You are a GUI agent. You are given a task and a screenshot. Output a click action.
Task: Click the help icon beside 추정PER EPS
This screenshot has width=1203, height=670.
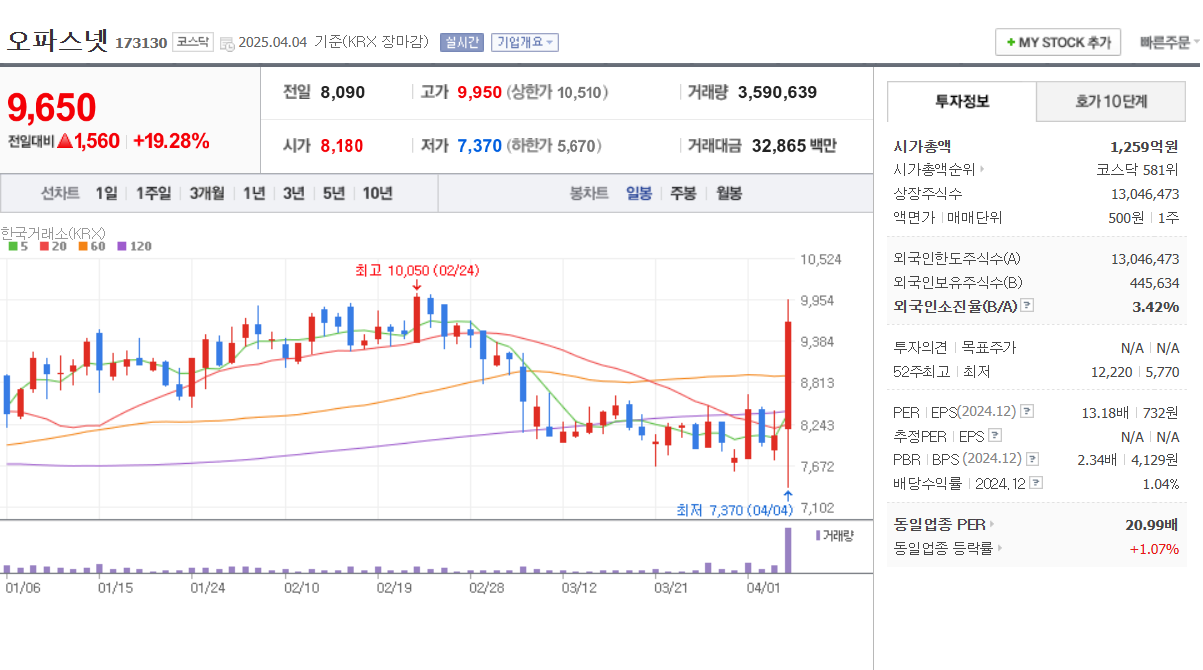[x=994, y=436]
